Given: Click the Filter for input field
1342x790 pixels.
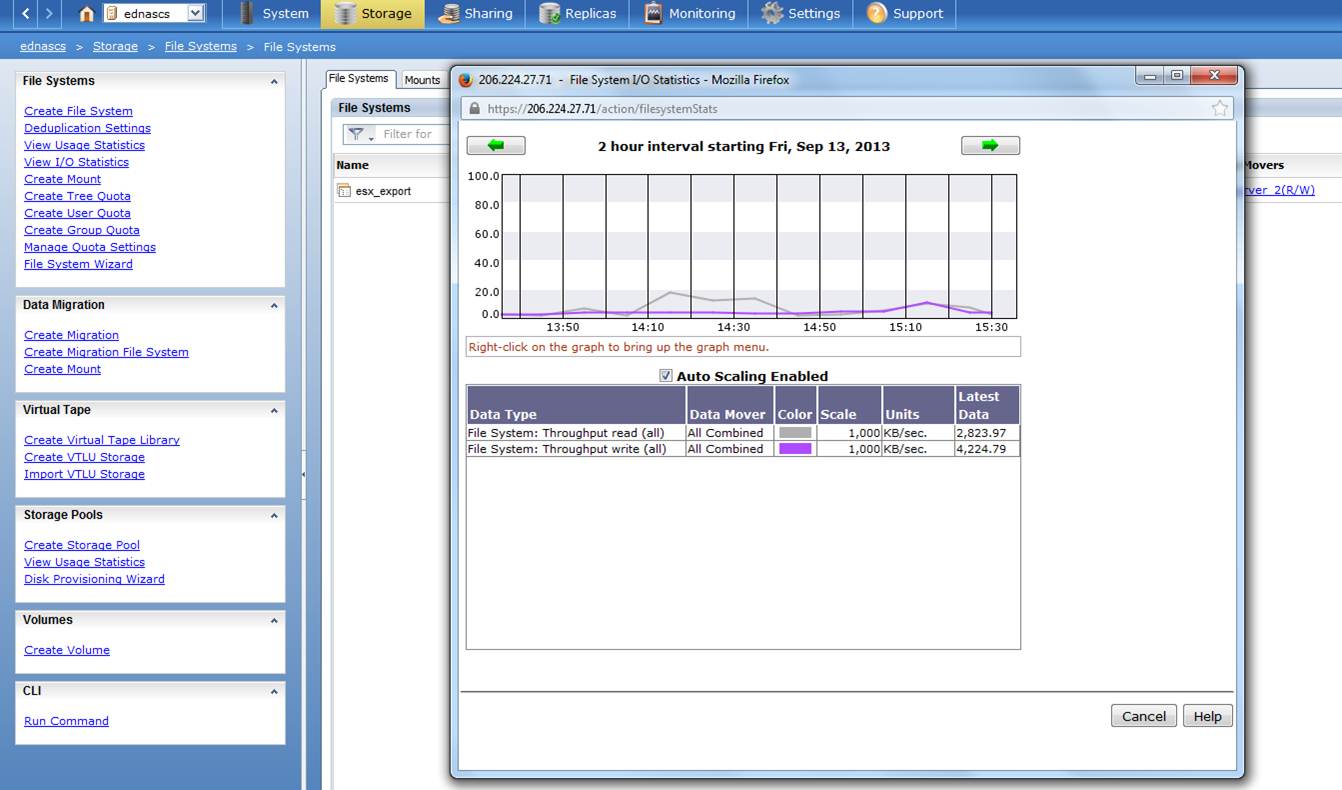Looking at the screenshot, I should (x=412, y=134).
